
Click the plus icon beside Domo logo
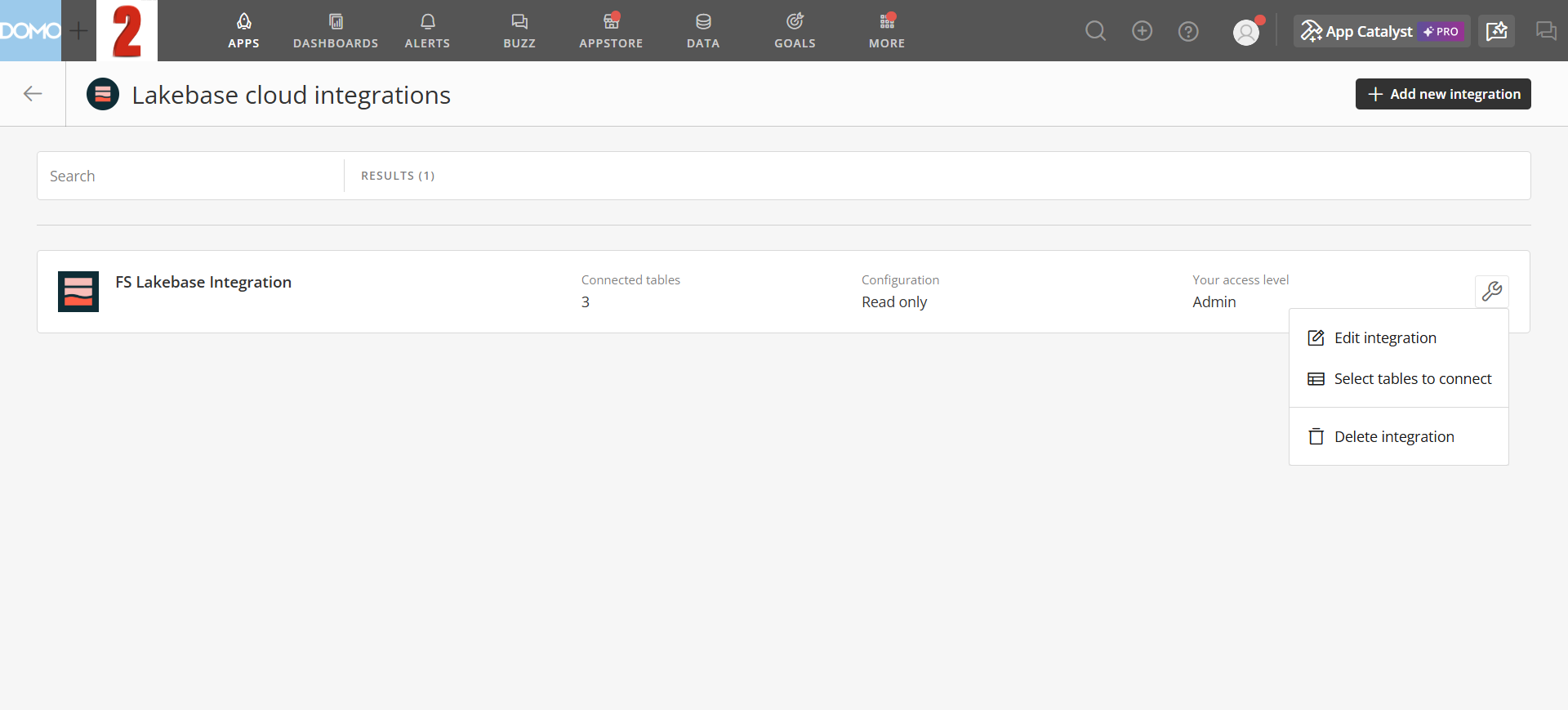click(78, 31)
